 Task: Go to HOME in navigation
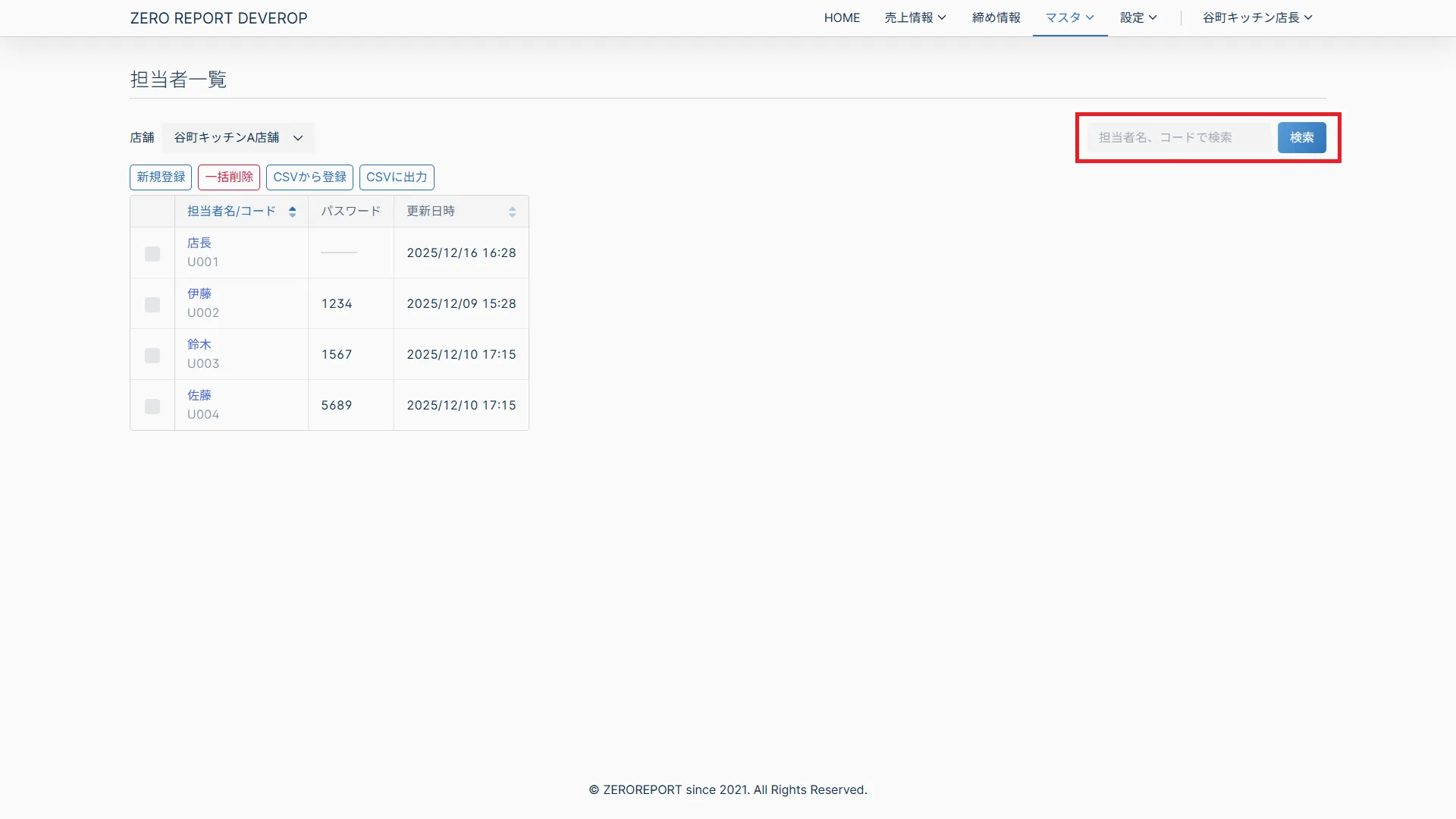842,17
